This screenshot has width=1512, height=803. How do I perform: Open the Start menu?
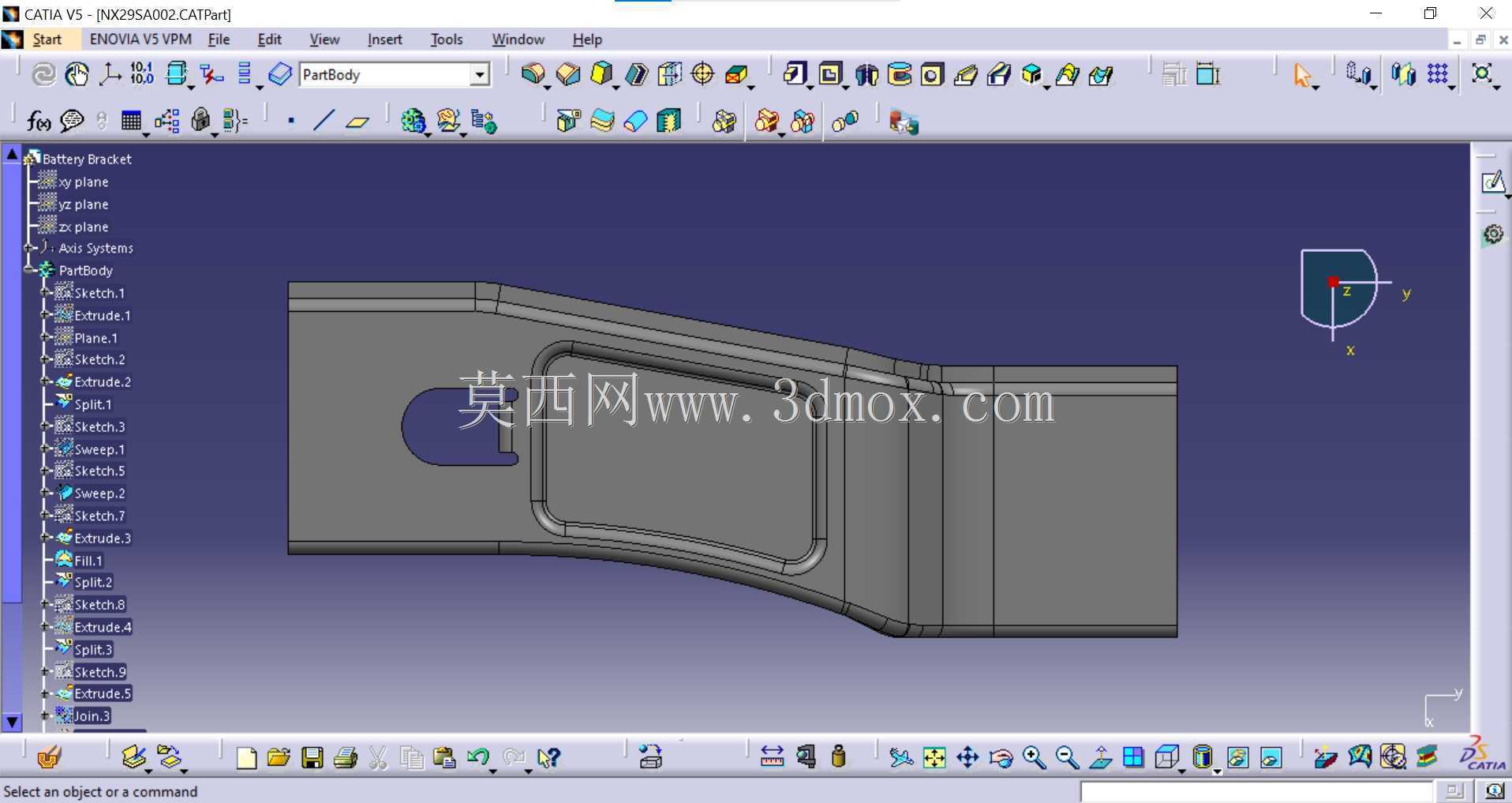coord(47,39)
